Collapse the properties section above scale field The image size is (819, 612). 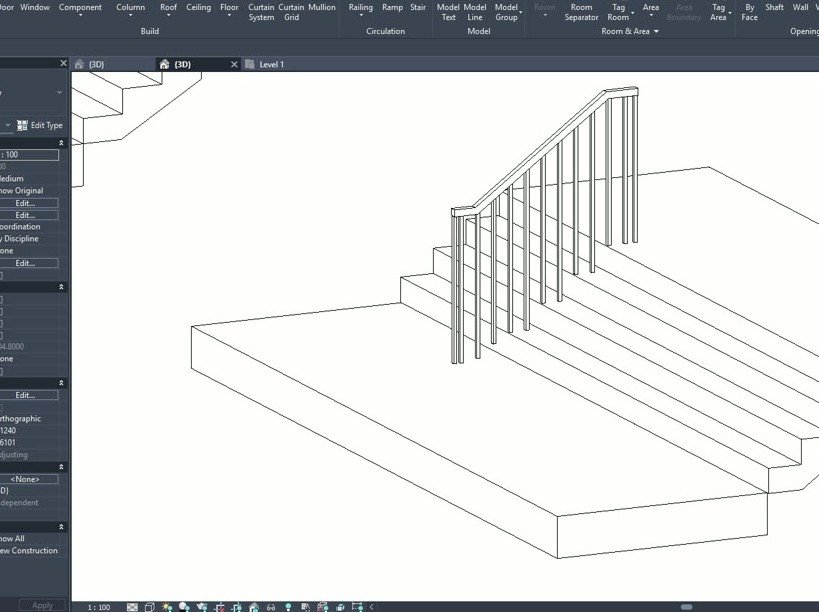[x=61, y=143]
